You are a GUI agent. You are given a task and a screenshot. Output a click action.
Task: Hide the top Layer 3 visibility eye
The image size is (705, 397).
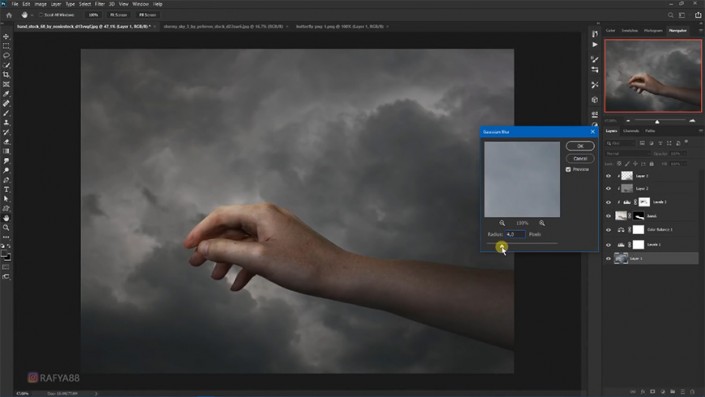608,176
